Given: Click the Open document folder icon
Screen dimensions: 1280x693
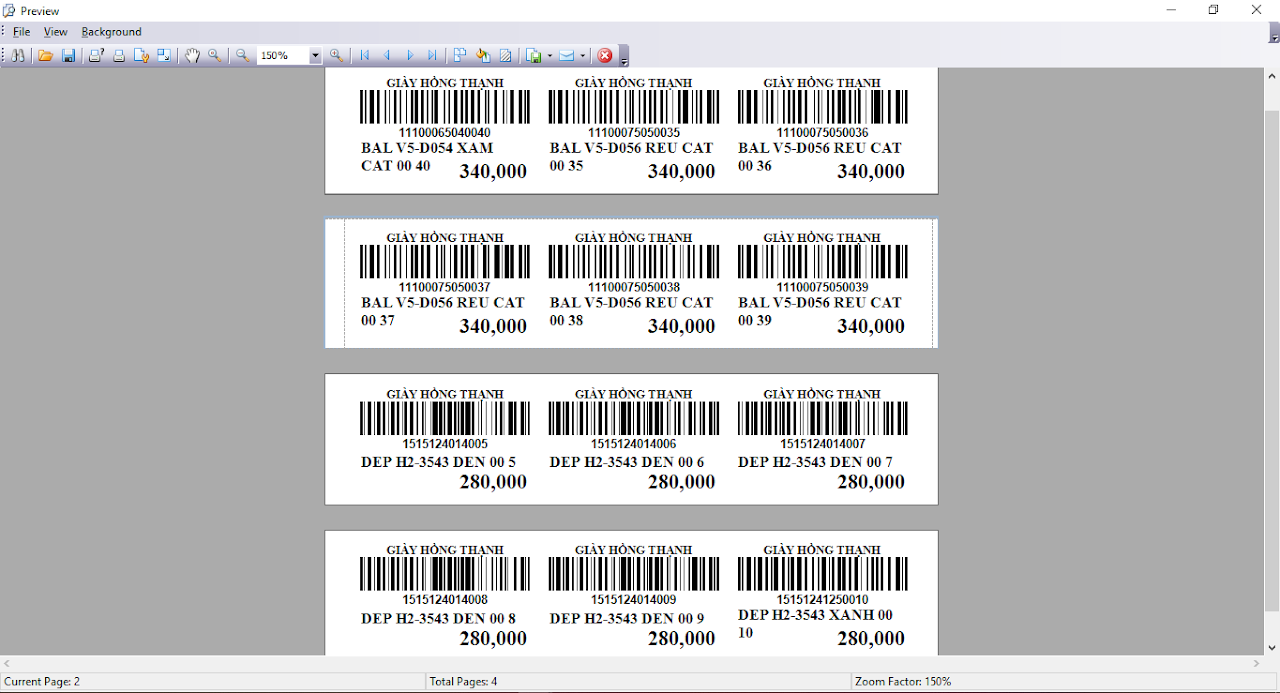Looking at the screenshot, I should point(45,56).
